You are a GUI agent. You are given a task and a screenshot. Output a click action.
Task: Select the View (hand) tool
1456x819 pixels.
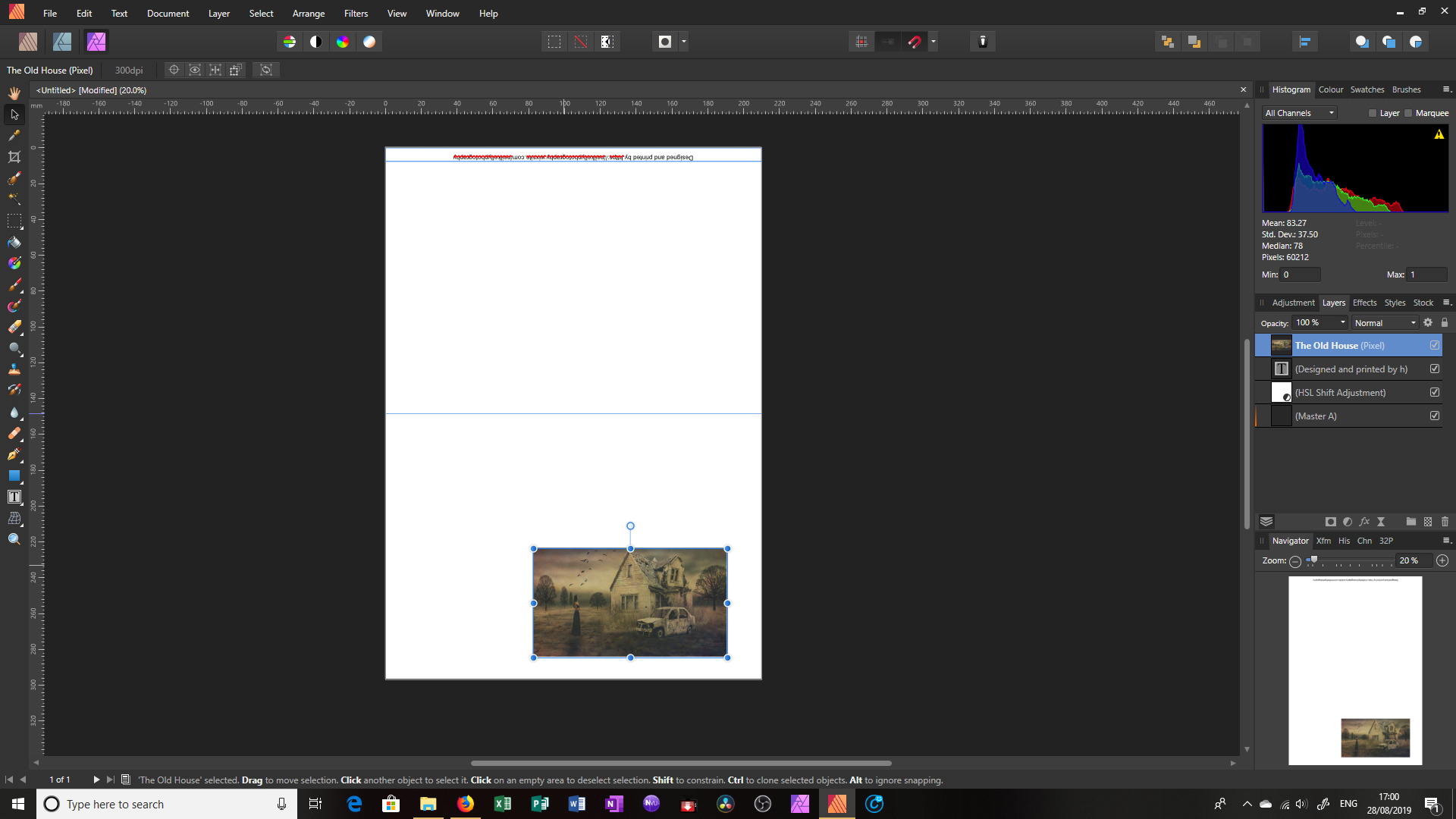coord(14,93)
